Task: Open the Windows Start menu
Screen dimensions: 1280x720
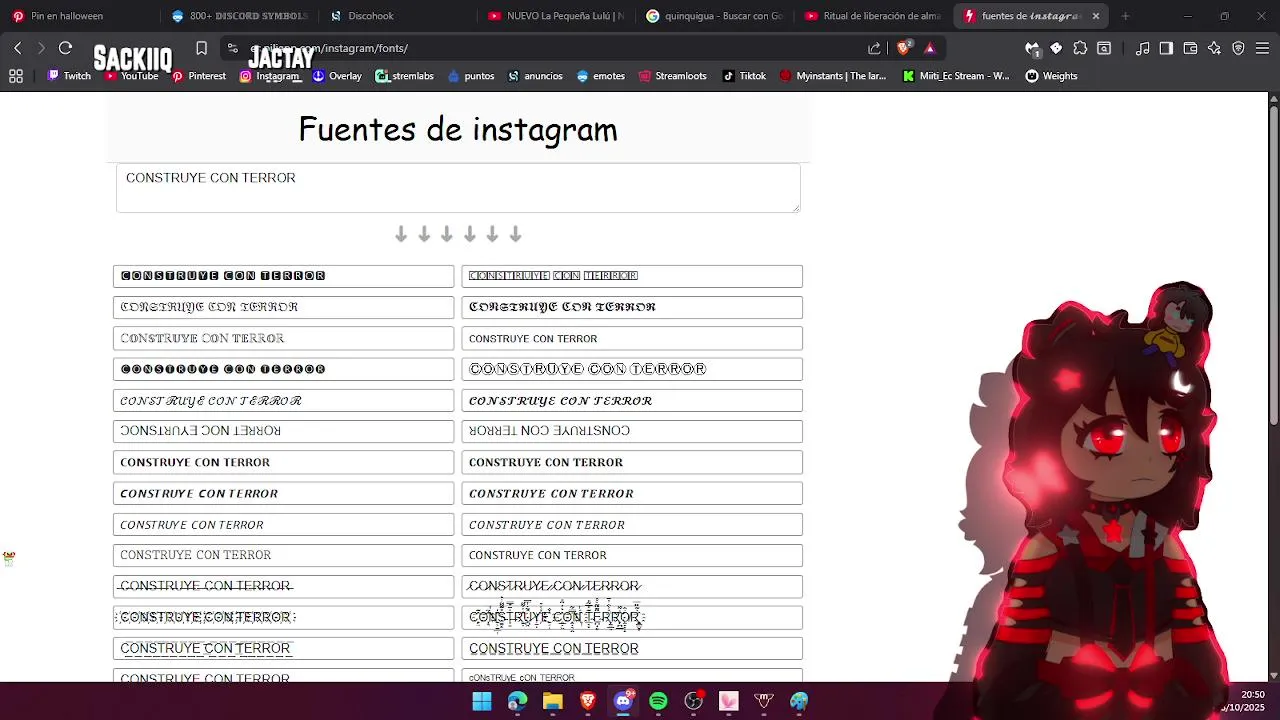Action: click(x=482, y=701)
